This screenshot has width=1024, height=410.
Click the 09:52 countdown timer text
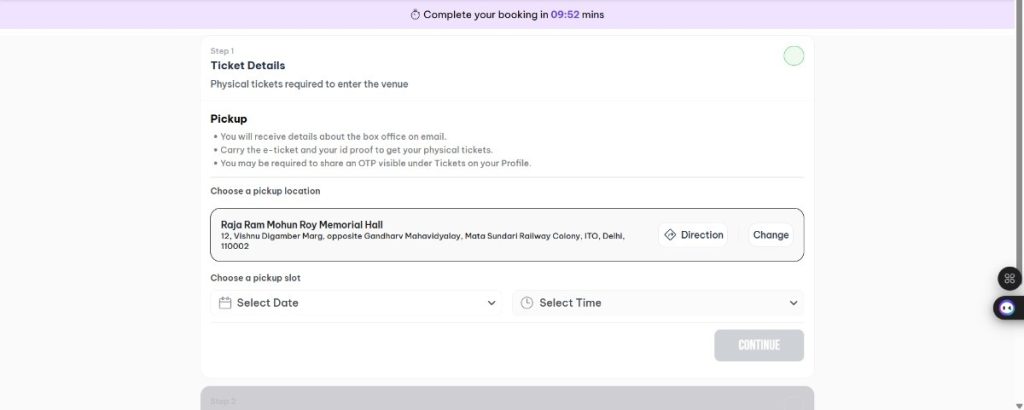click(564, 15)
